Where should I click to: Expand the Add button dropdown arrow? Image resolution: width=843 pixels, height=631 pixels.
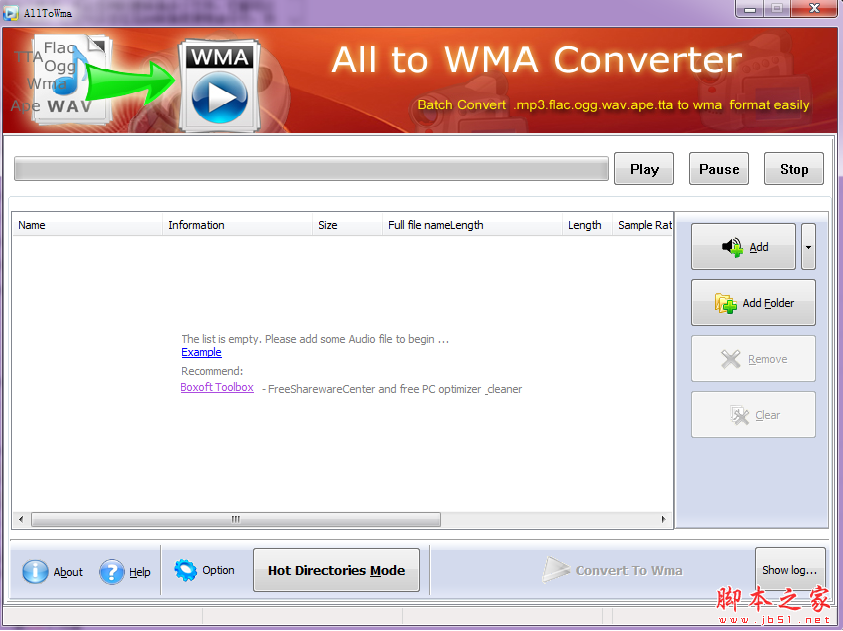coord(808,247)
